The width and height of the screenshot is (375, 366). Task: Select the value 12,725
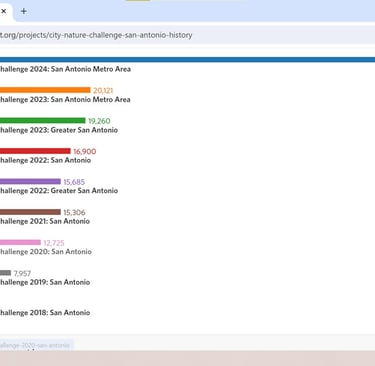[54, 243]
